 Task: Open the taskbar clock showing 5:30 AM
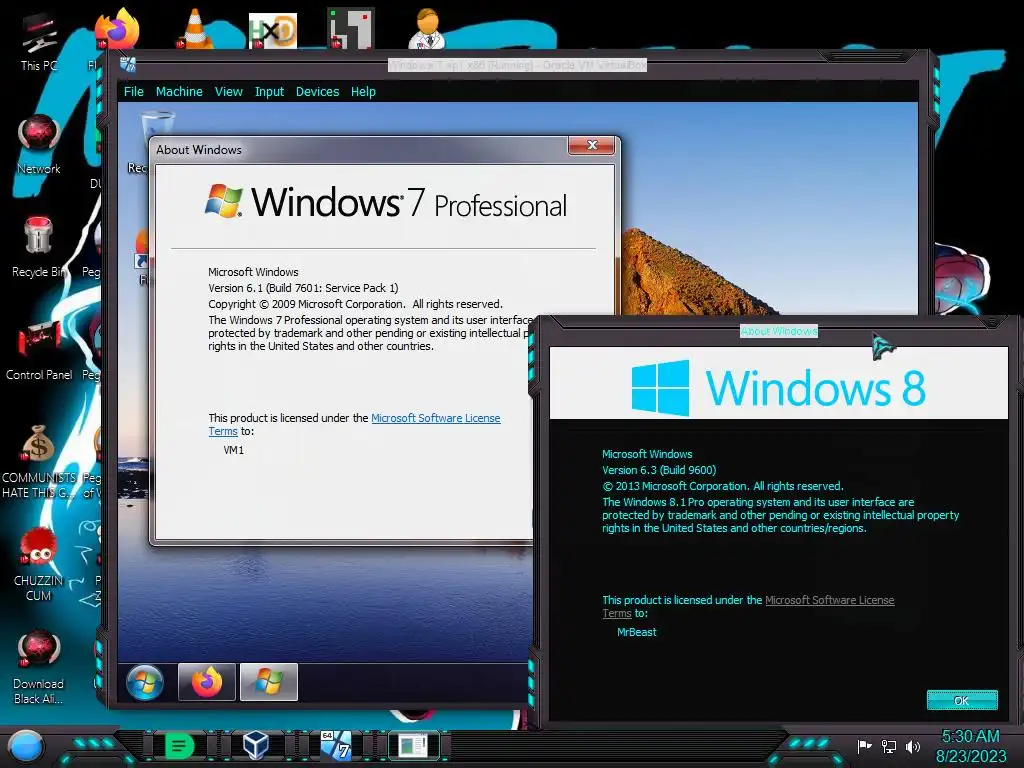pos(971,737)
